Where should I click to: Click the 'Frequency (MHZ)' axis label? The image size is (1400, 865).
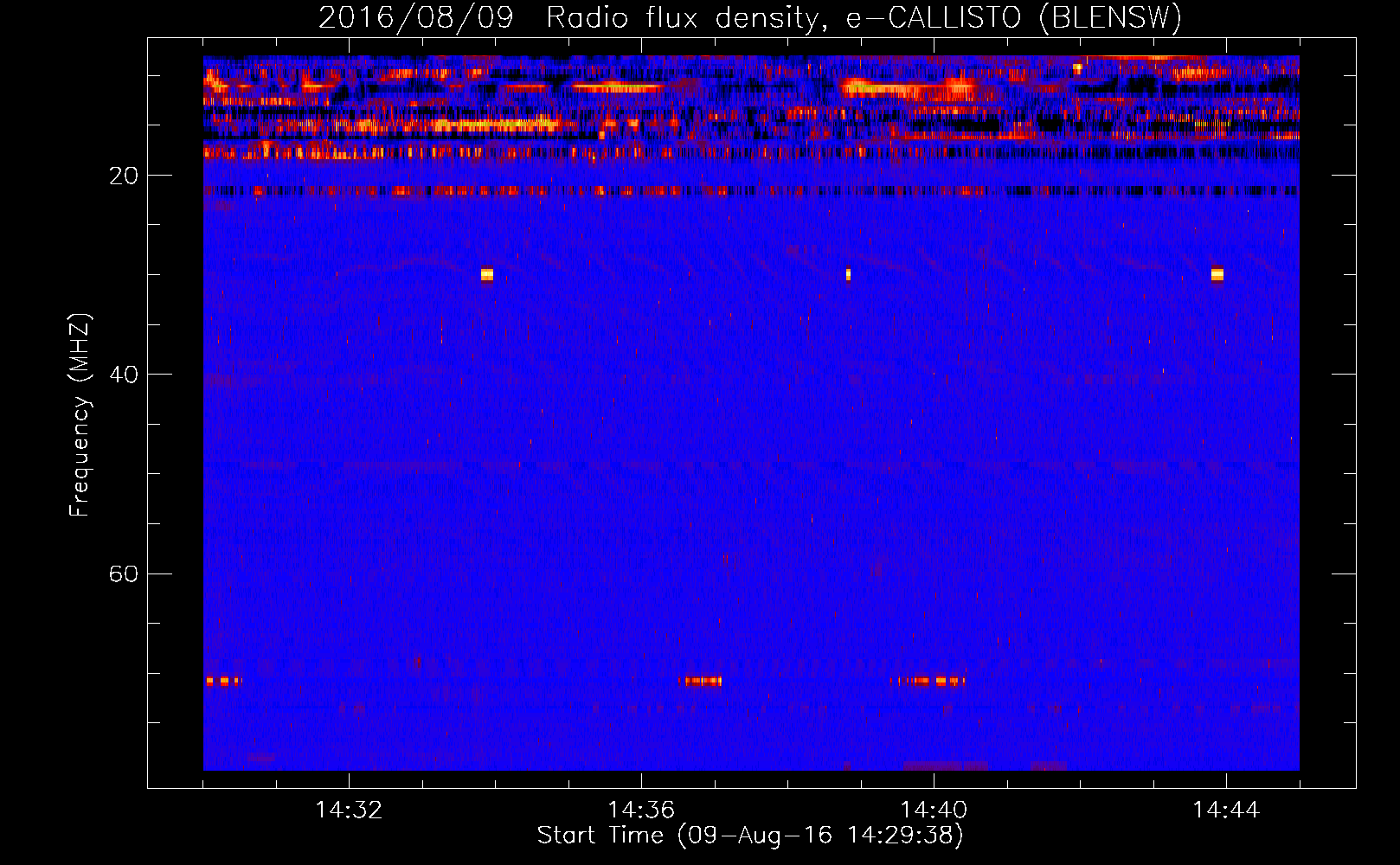(80, 415)
